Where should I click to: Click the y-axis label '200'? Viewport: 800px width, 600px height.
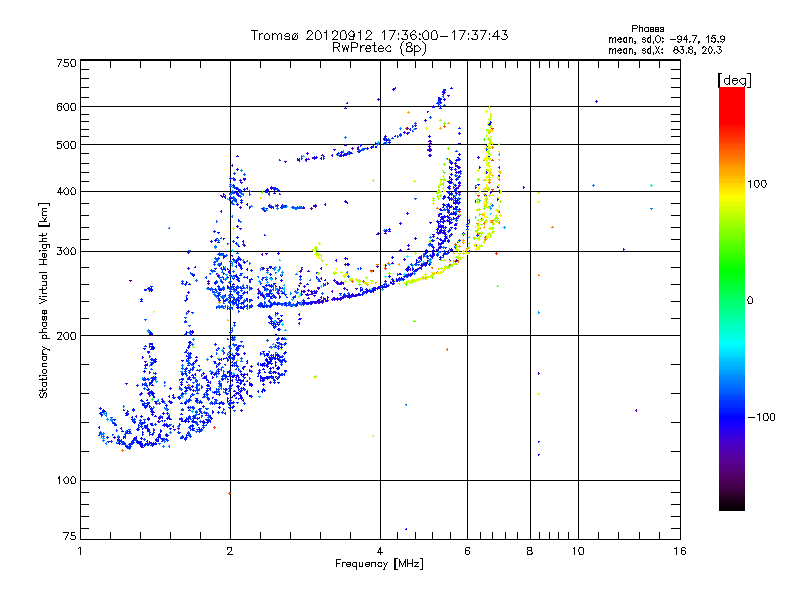click(x=66, y=336)
